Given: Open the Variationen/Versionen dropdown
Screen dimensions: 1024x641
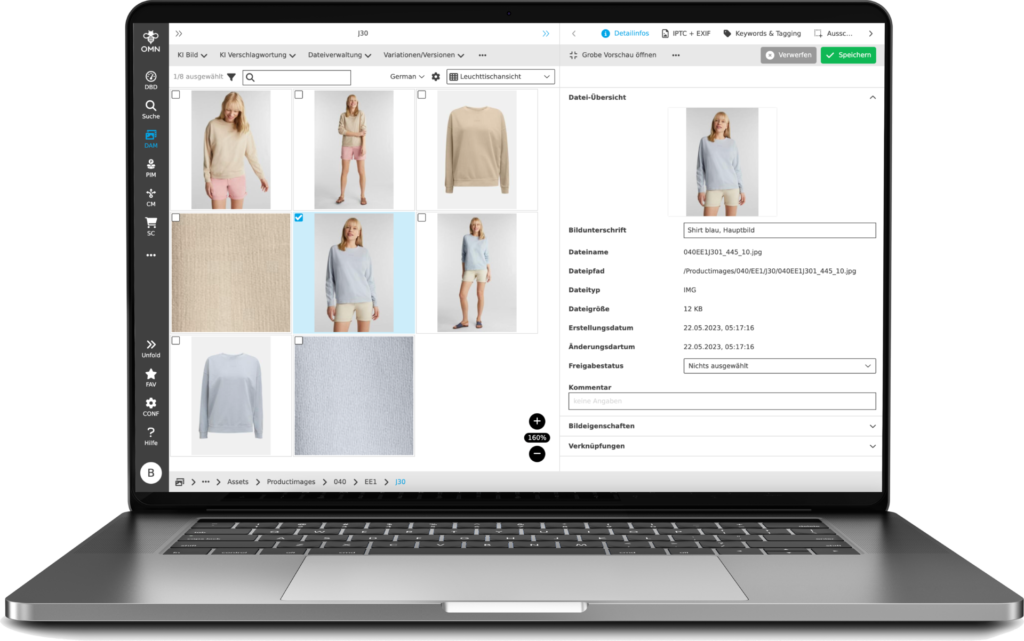Looking at the screenshot, I should pos(424,55).
